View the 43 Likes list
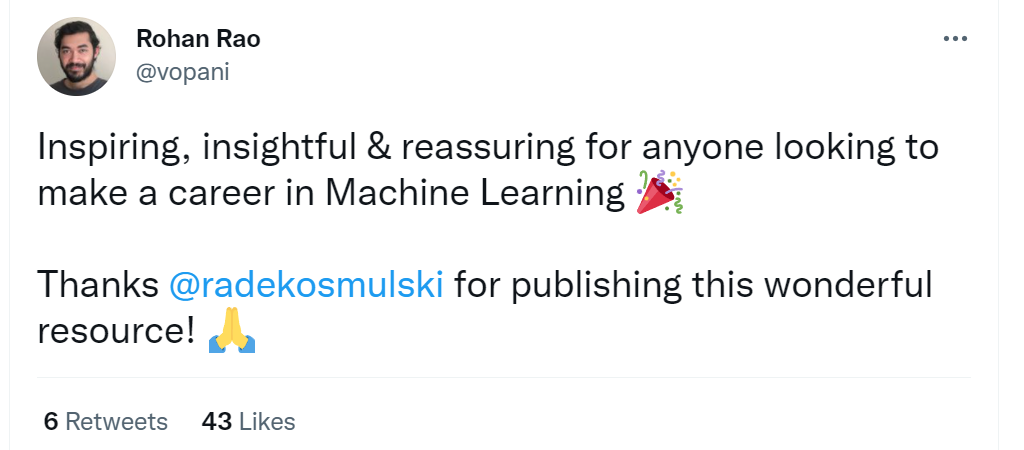 tap(248, 422)
